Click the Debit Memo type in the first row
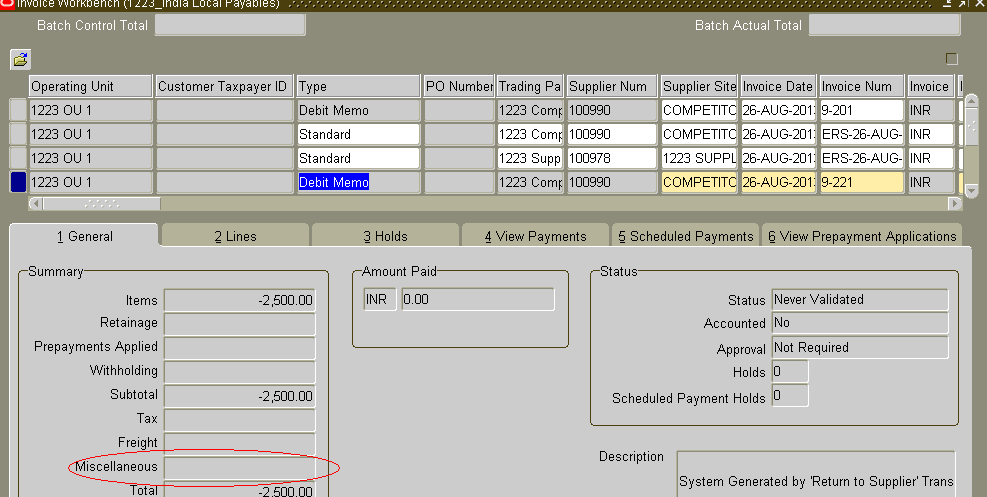Screen dimensions: 987x497 click(358, 110)
